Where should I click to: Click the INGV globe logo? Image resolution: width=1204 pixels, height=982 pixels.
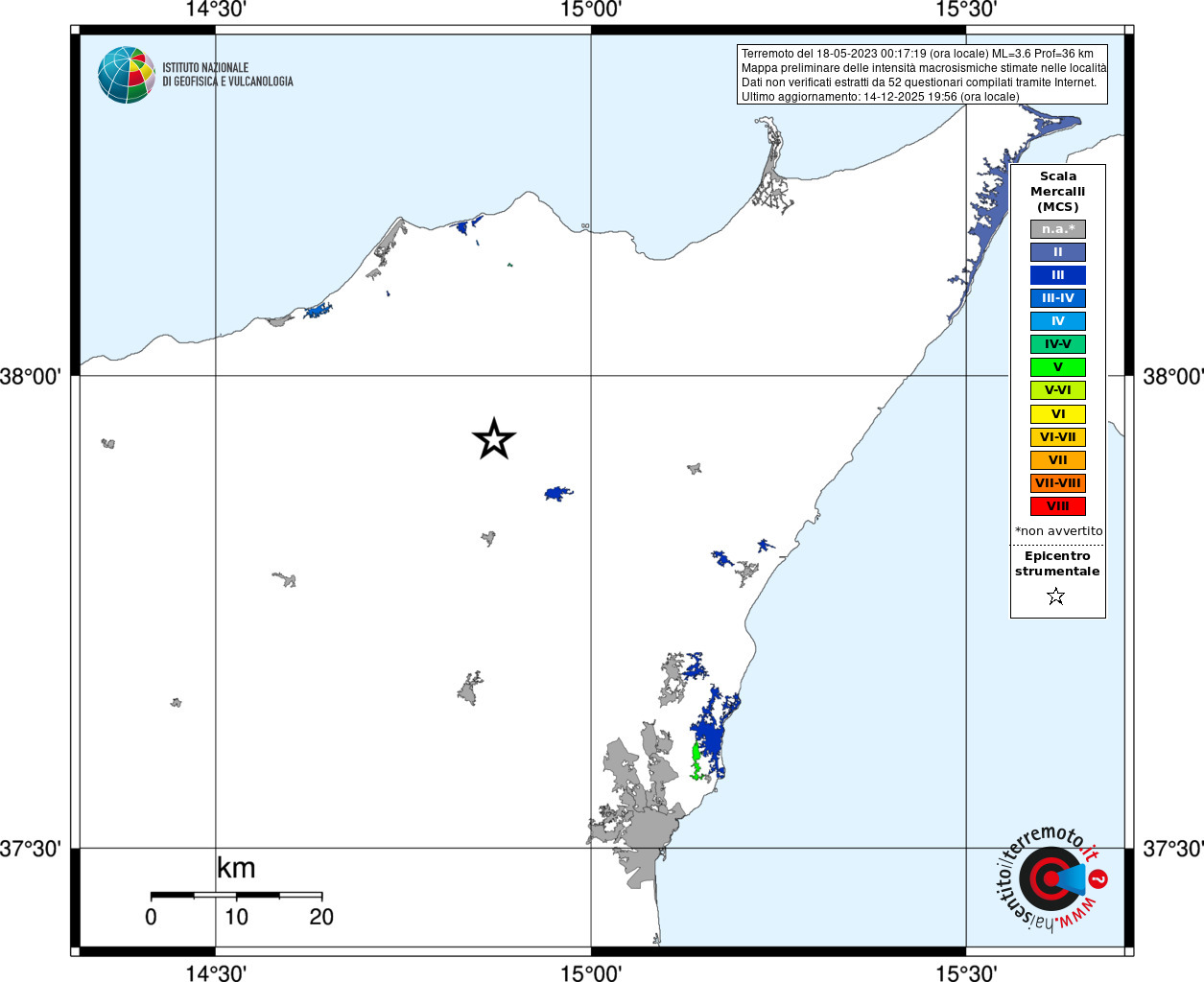click(127, 75)
